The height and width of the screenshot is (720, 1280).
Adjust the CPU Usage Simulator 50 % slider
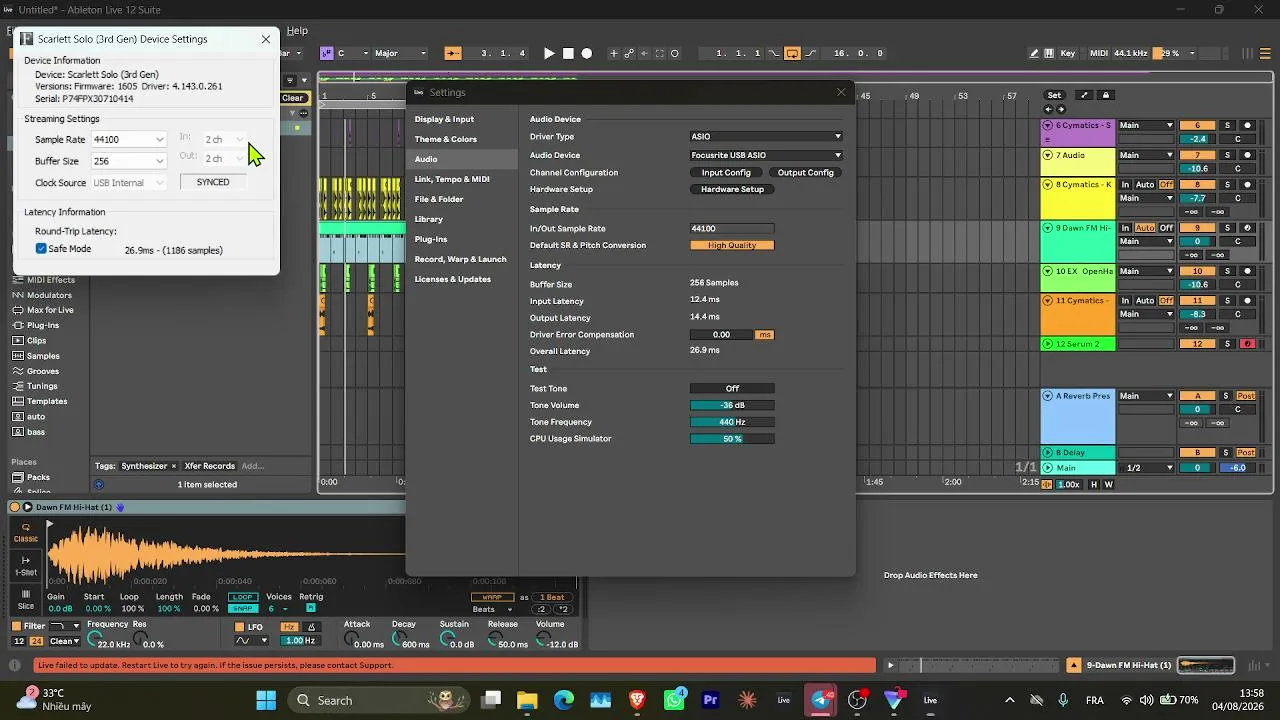pos(732,439)
